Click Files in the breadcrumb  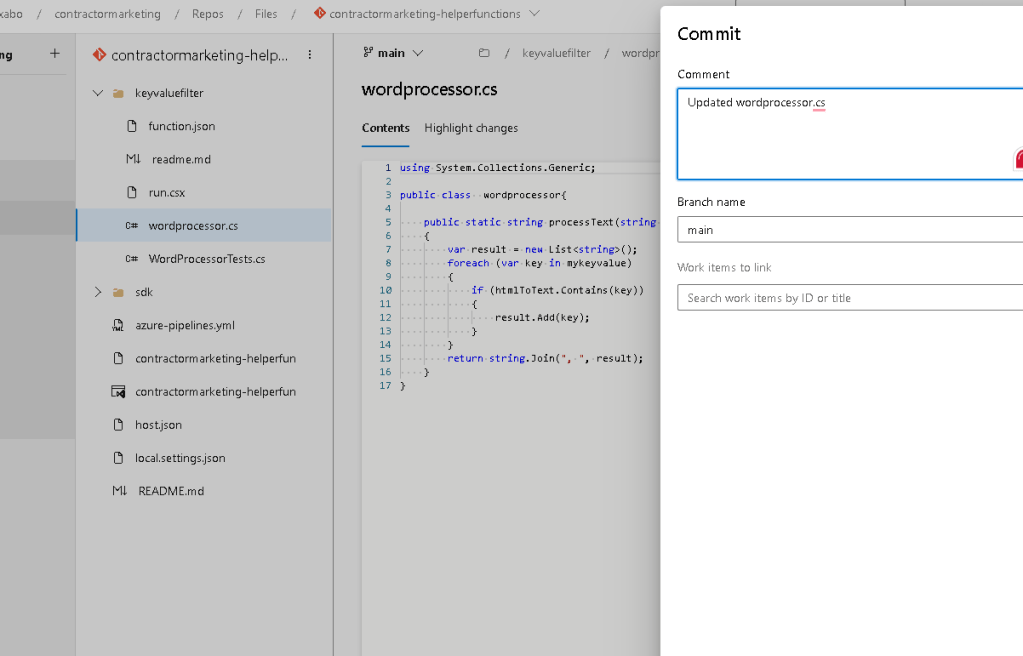coord(266,14)
